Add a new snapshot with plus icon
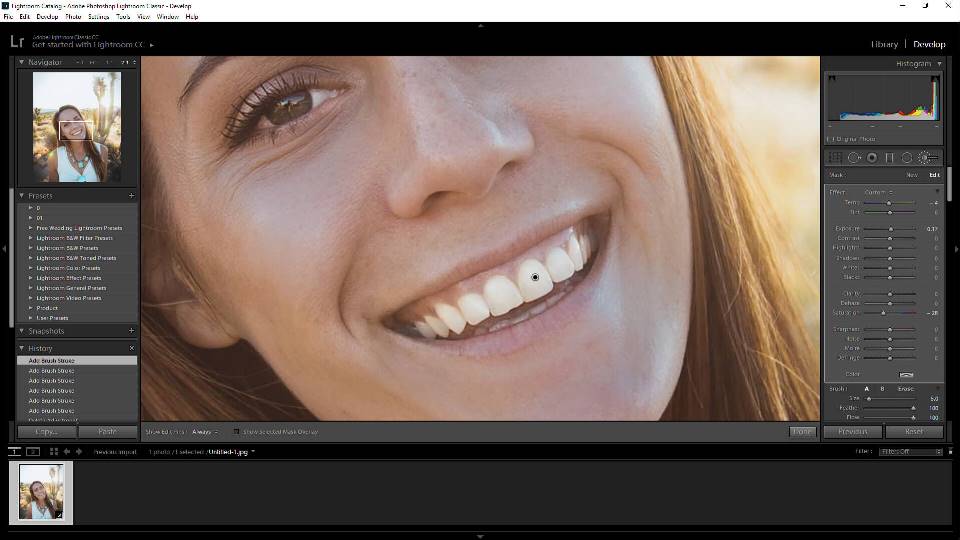960x540 pixels. click(x=131, y=331)
